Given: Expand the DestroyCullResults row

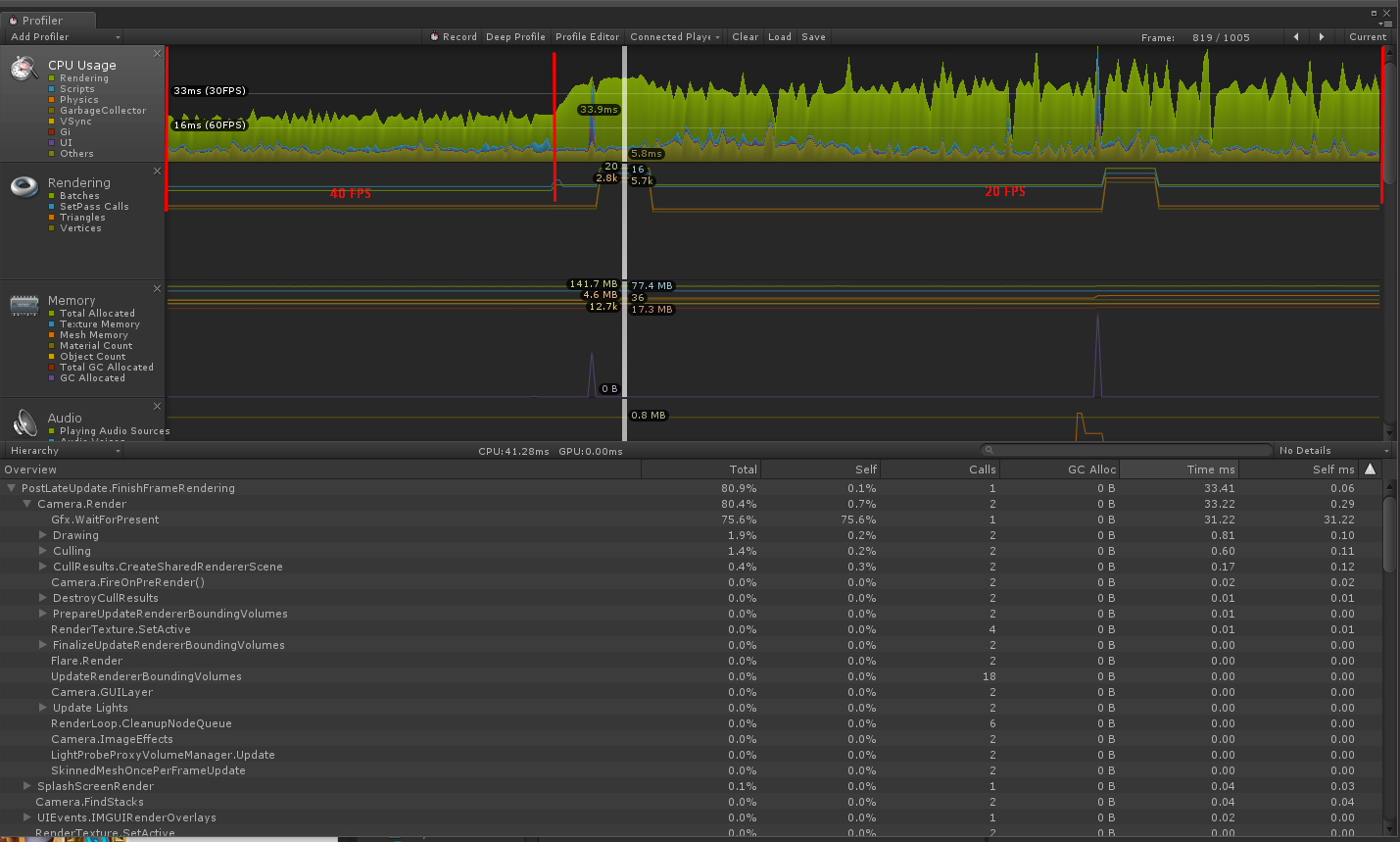Looking at the screenshot, I should 43,598.
